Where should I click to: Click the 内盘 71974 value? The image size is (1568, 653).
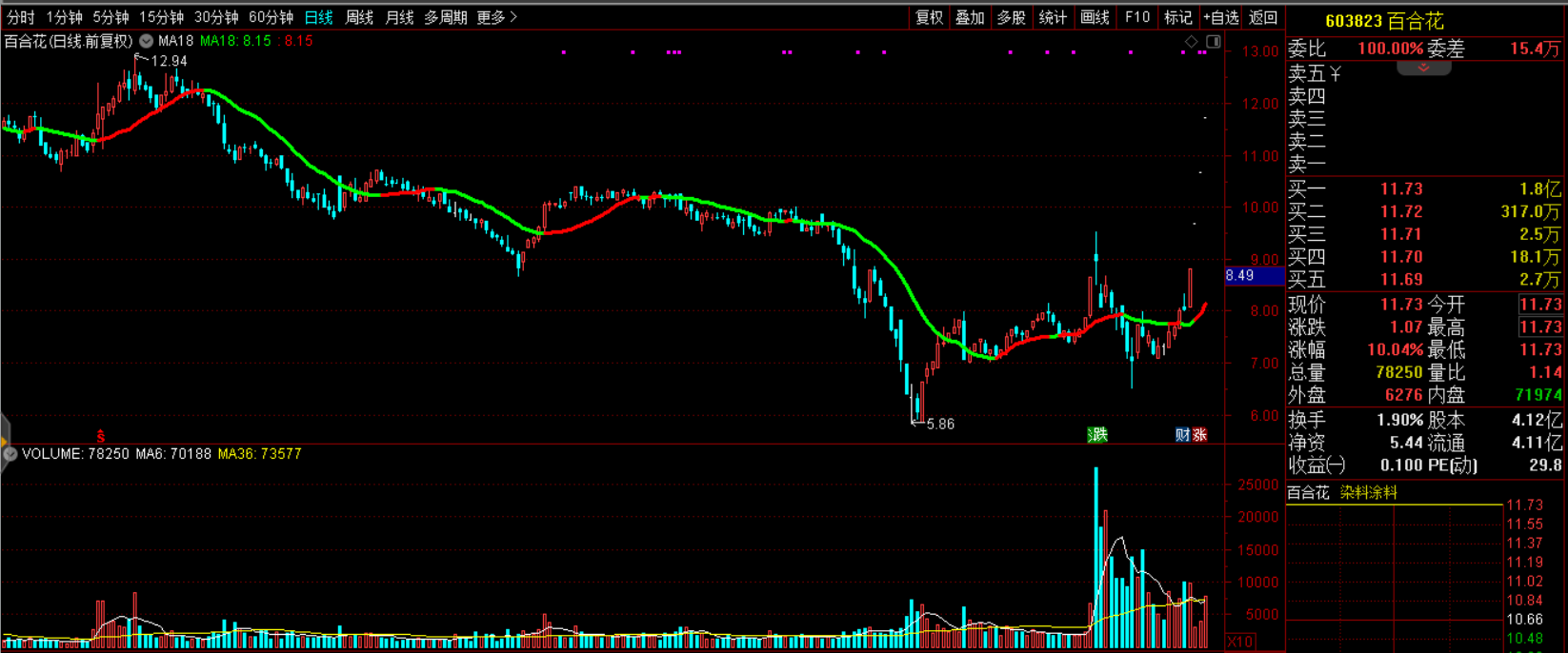(1538, 394)
